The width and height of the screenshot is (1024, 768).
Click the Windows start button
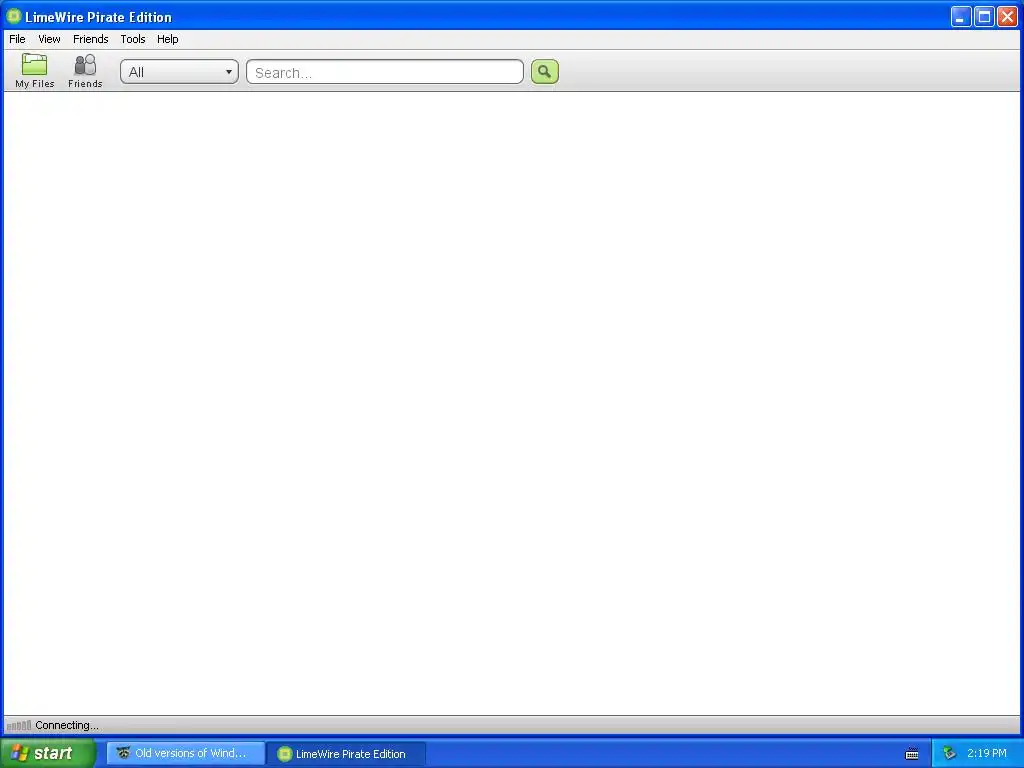click(x=48, y=753)
